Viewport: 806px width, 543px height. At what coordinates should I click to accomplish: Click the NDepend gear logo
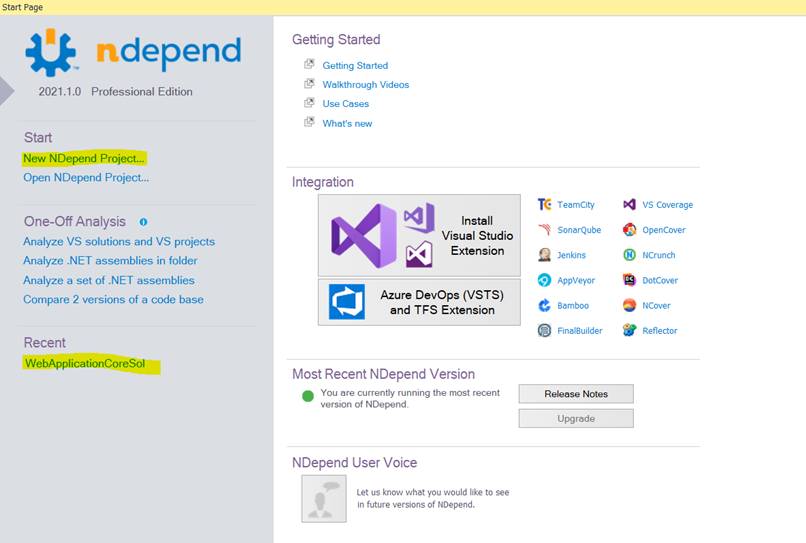point(51,52)
